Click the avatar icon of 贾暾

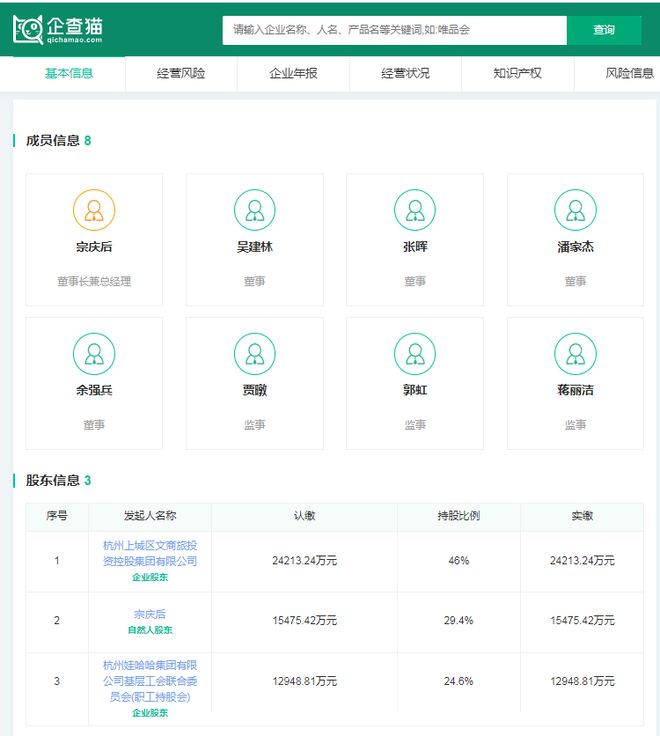pos(254,353)
